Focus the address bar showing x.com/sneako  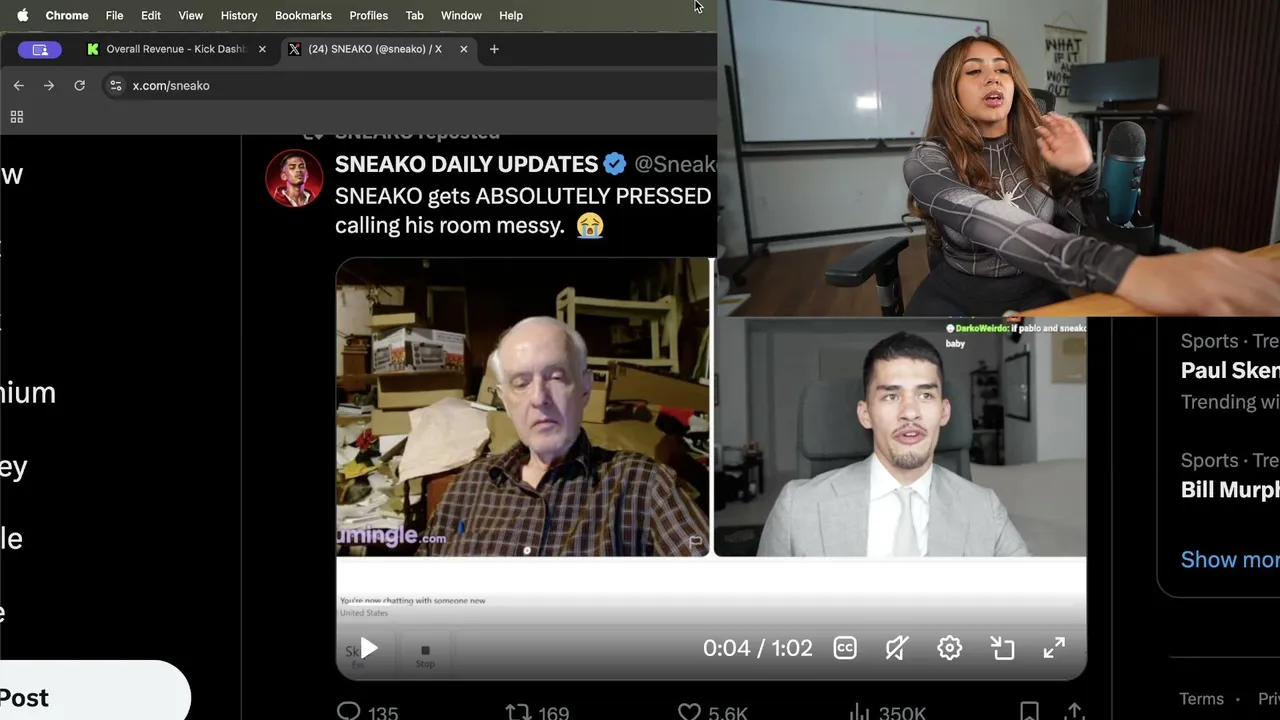[x=410, y=86]
